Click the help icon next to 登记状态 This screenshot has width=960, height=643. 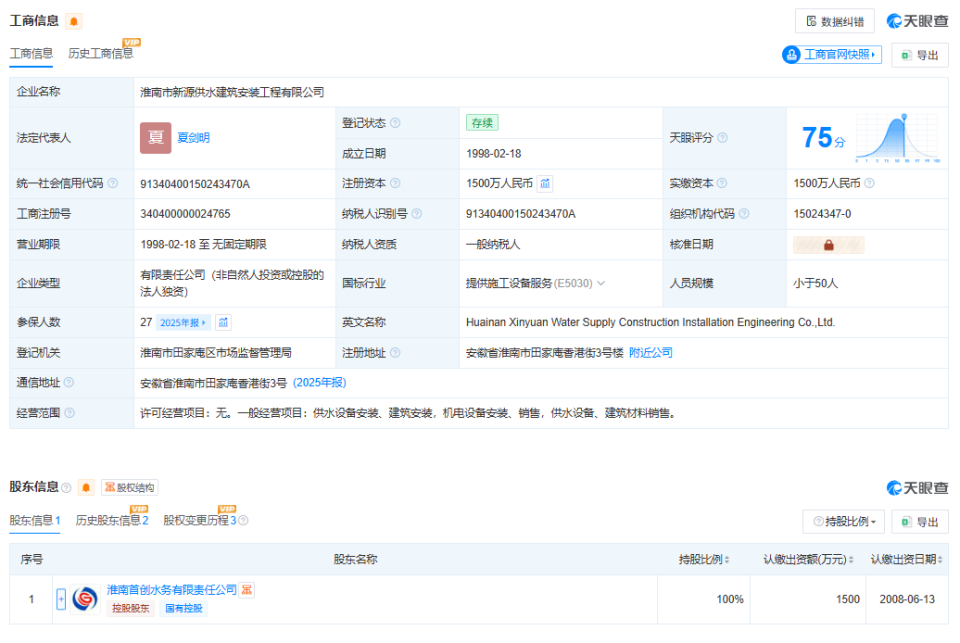click(x=395, y=123)
